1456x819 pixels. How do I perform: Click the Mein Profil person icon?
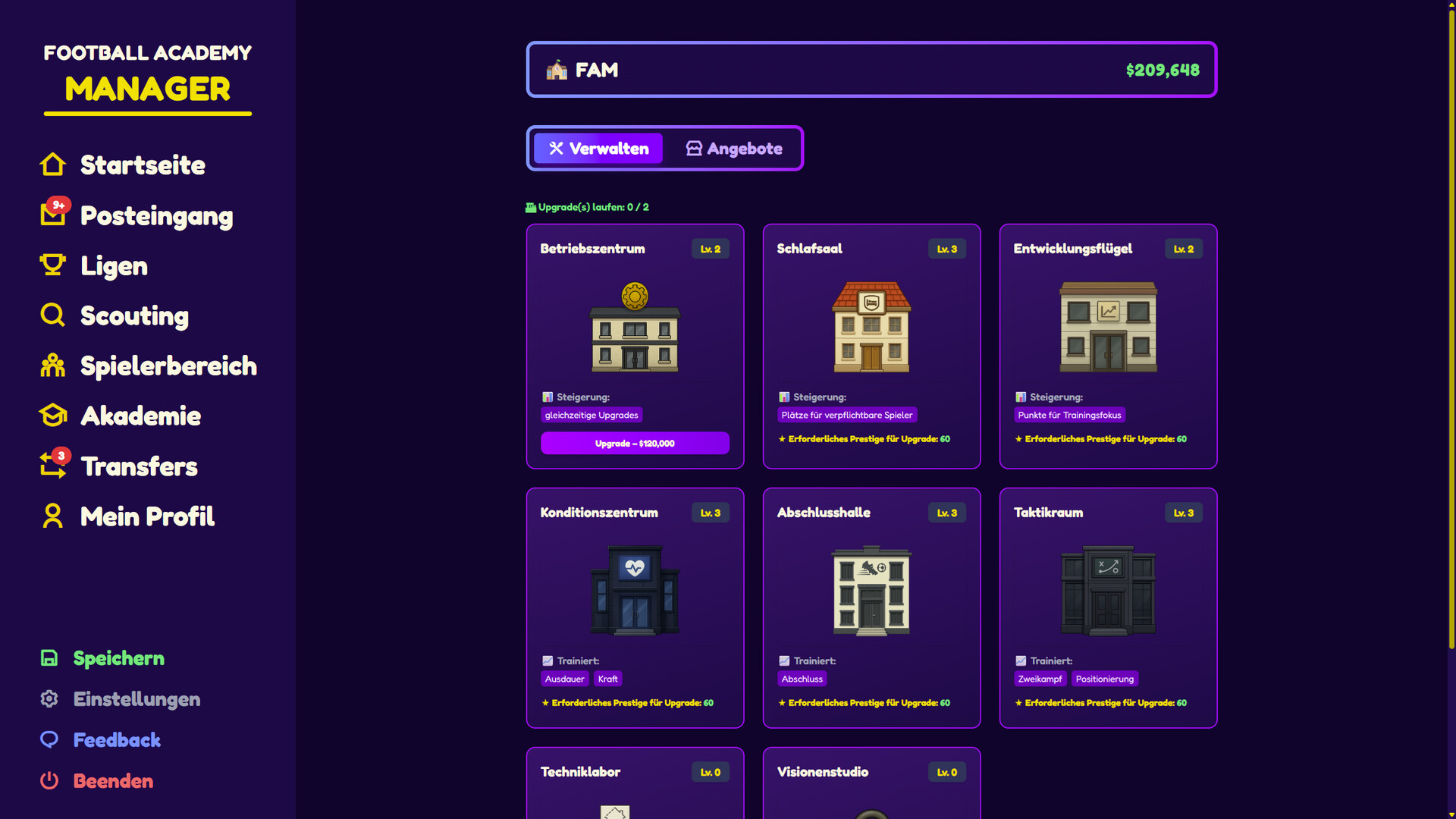(x=52, y=516)
